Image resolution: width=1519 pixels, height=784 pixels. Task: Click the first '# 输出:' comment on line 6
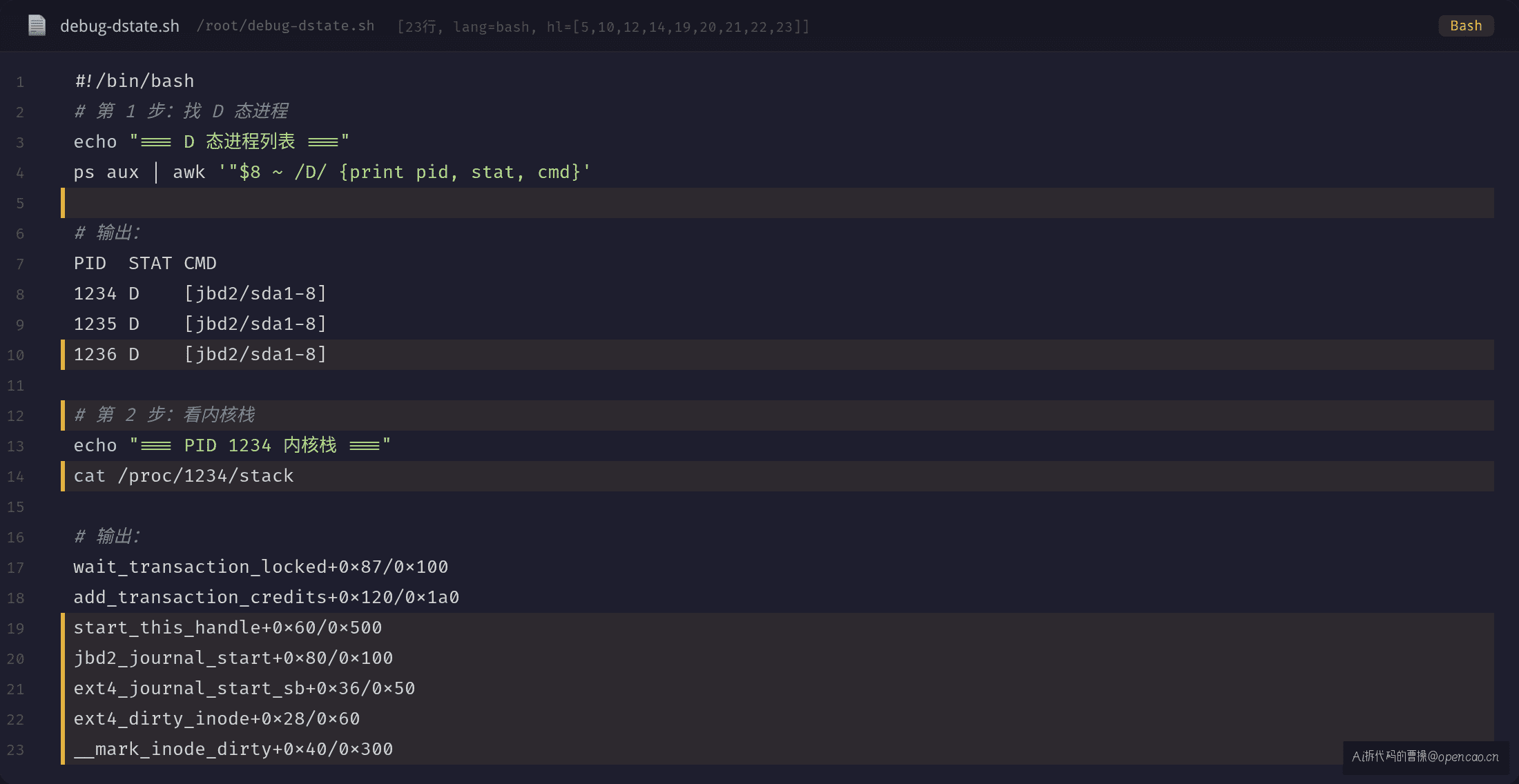[107, 233]
